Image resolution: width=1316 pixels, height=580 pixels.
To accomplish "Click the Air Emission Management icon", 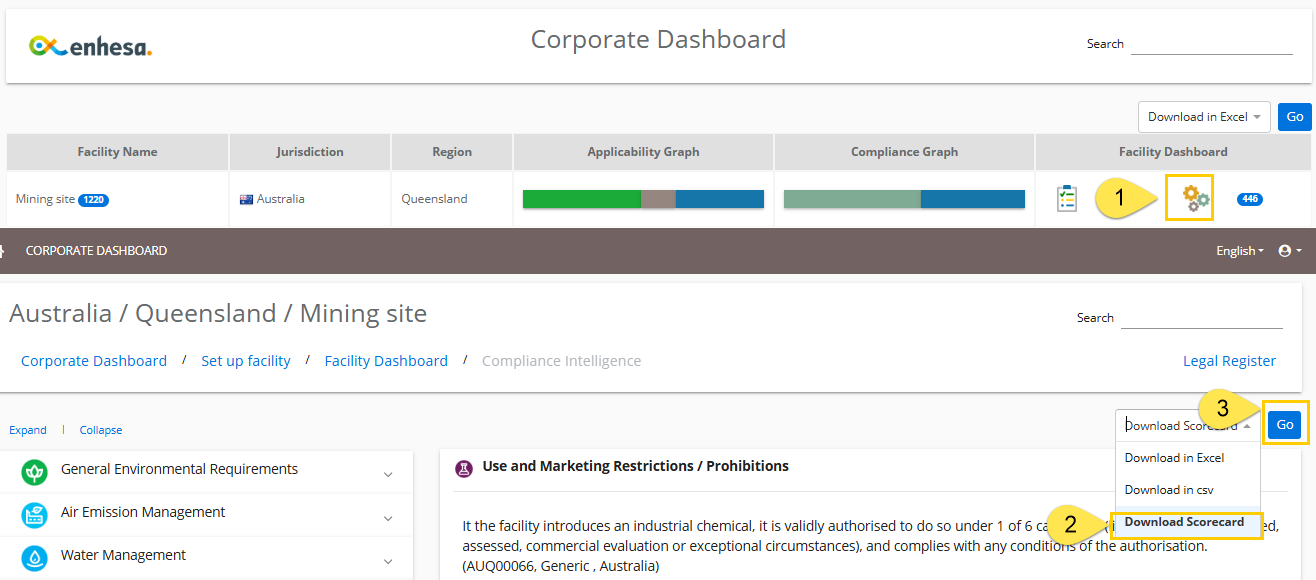I will point(35,515).
